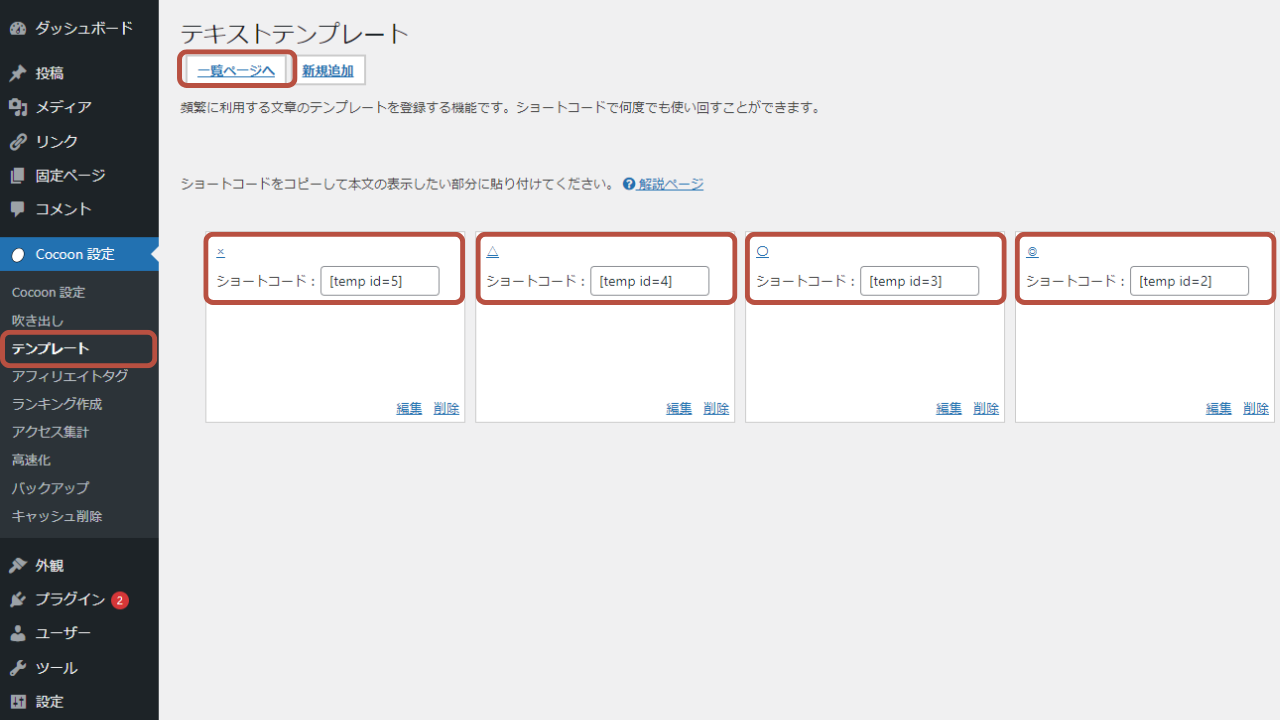Open the △ template title link

(x=492, y=251)
